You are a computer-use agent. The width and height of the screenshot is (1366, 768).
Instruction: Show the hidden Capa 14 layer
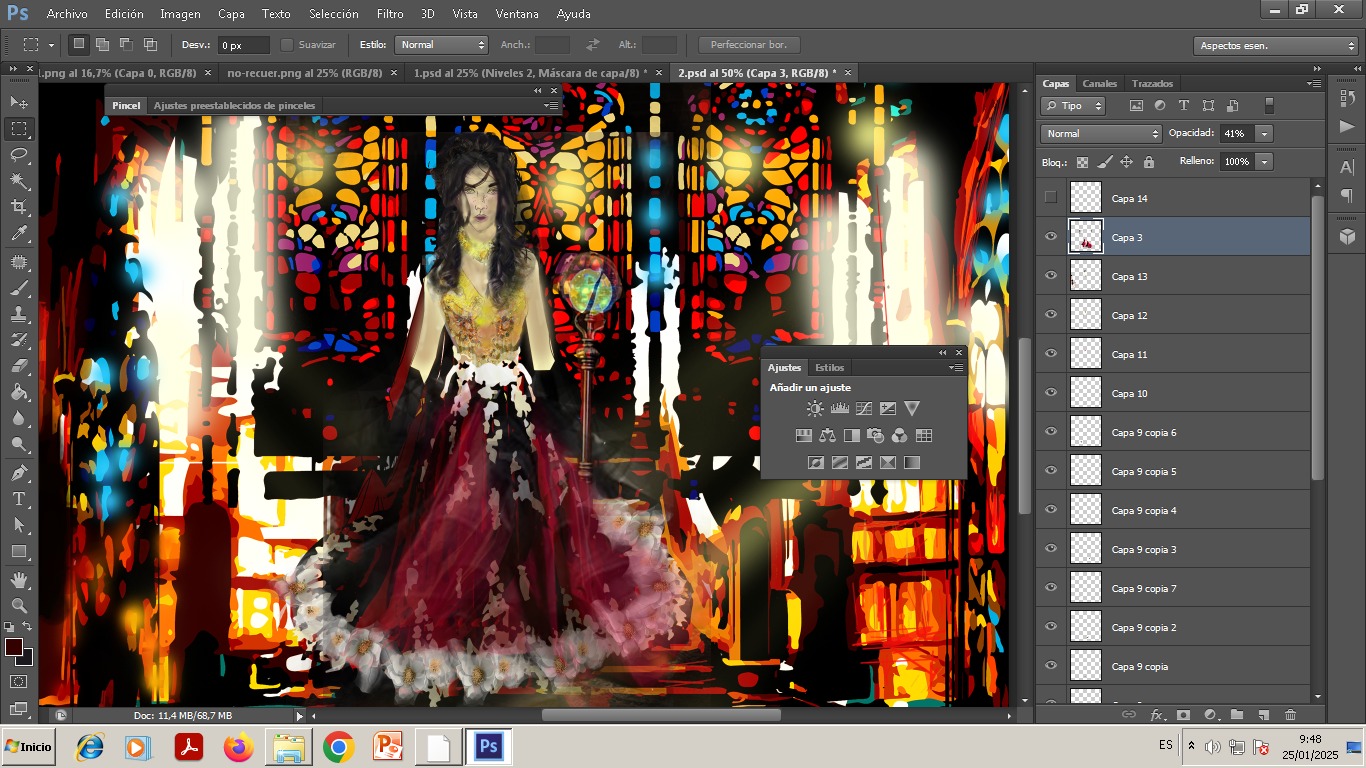[1050, 198]
